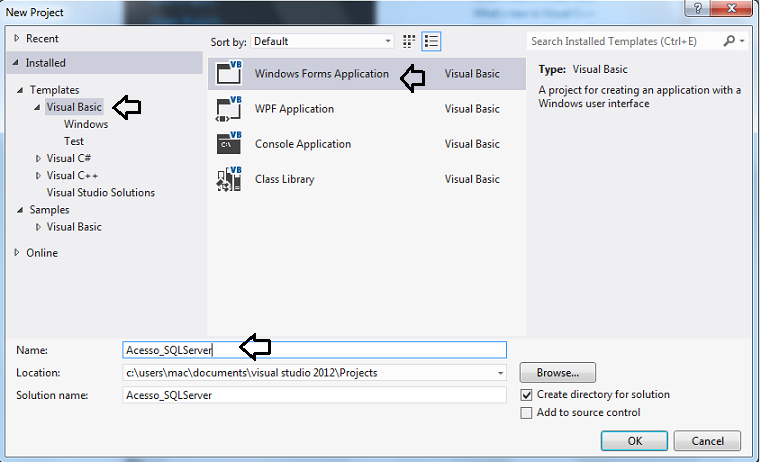
Task: Collapse the Samples tree node
Action: 20,210
